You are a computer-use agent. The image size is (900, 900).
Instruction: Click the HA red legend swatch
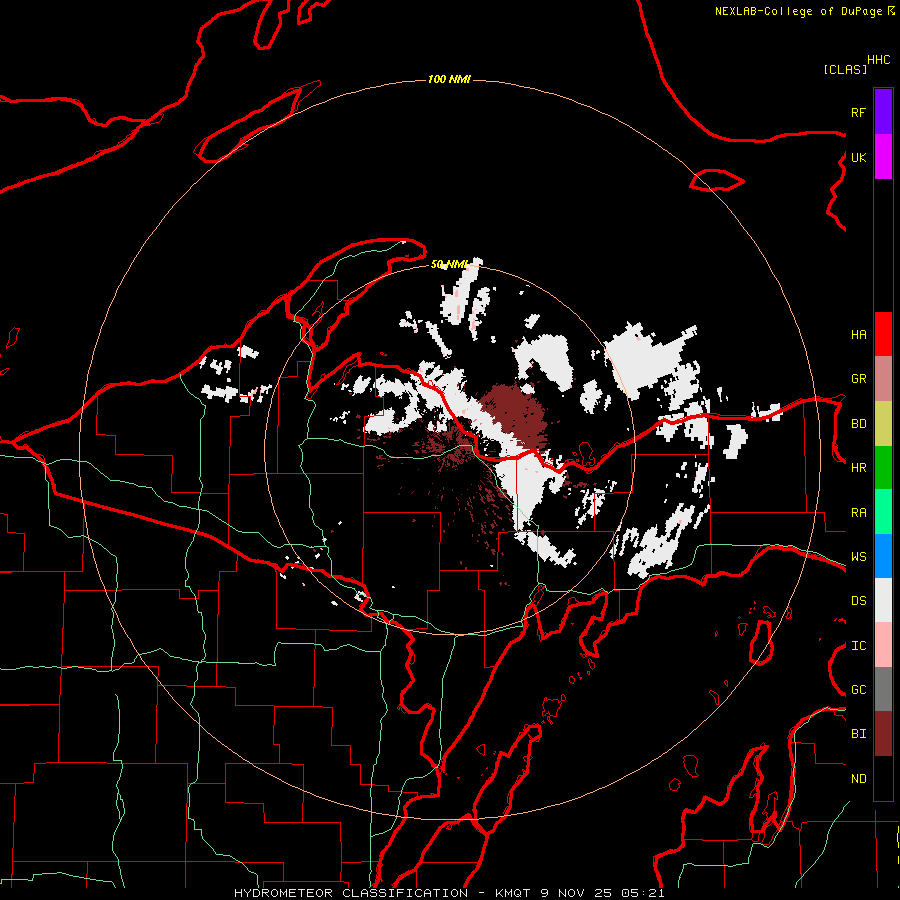[883, 334]
